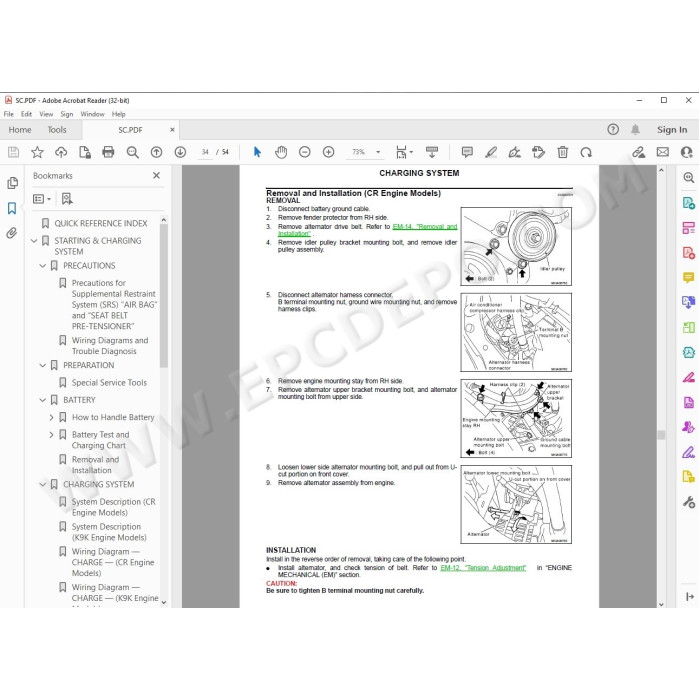Collapse the PRECAUTIONS bookmark group
Viewport: 700px width, 700px height.
43,266
